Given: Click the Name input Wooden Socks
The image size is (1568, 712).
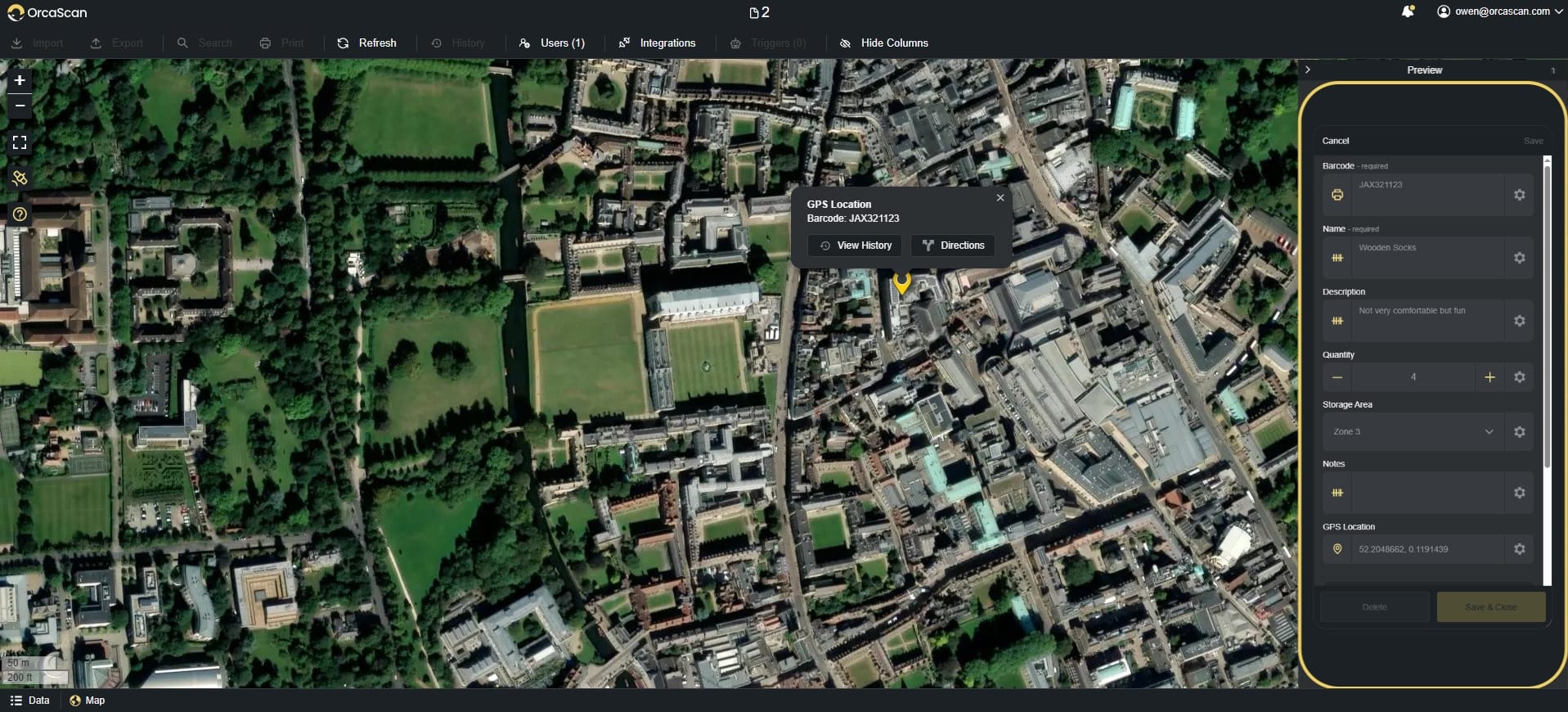Looking at the screenshot, I should click(1427, 258).
